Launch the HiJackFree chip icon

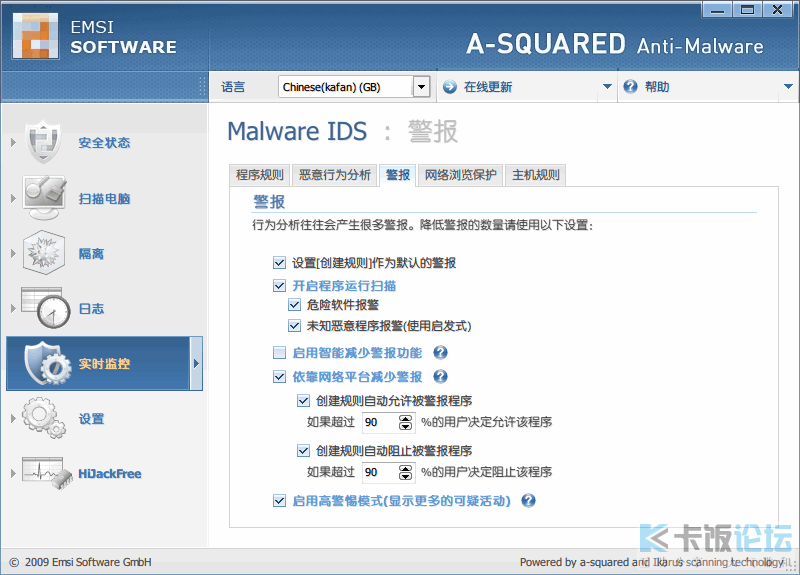[47, 473]
